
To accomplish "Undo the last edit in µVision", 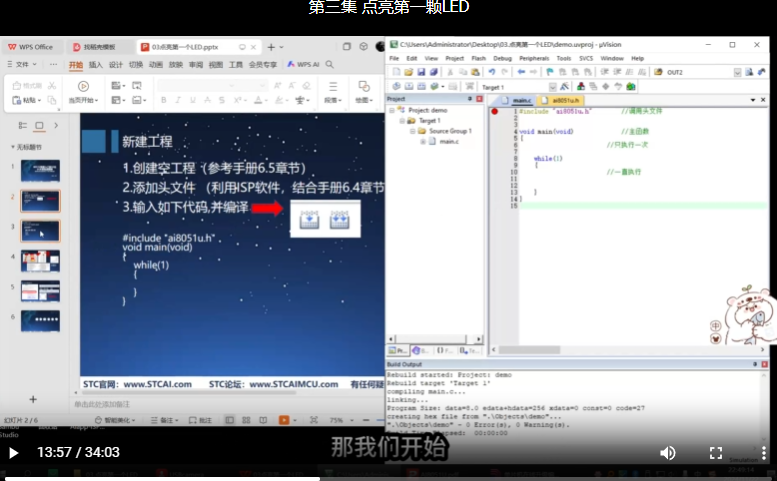I will pos(492,72).
